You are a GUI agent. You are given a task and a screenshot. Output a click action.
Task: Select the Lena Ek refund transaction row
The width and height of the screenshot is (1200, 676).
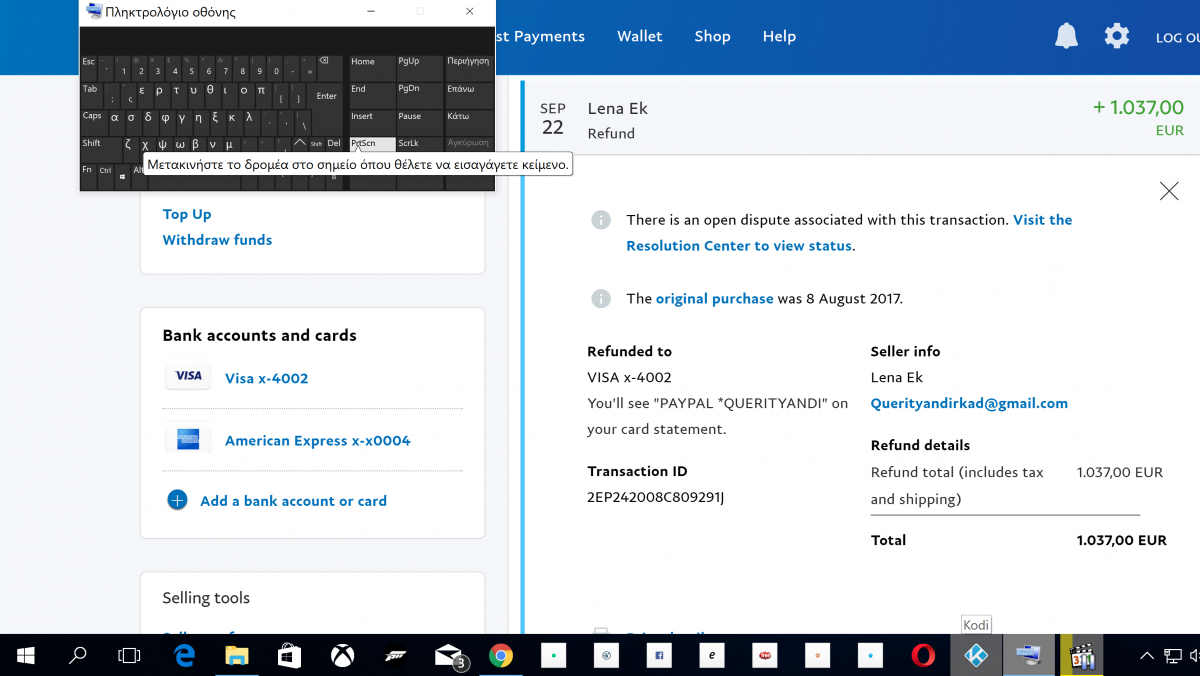(861, 117)
